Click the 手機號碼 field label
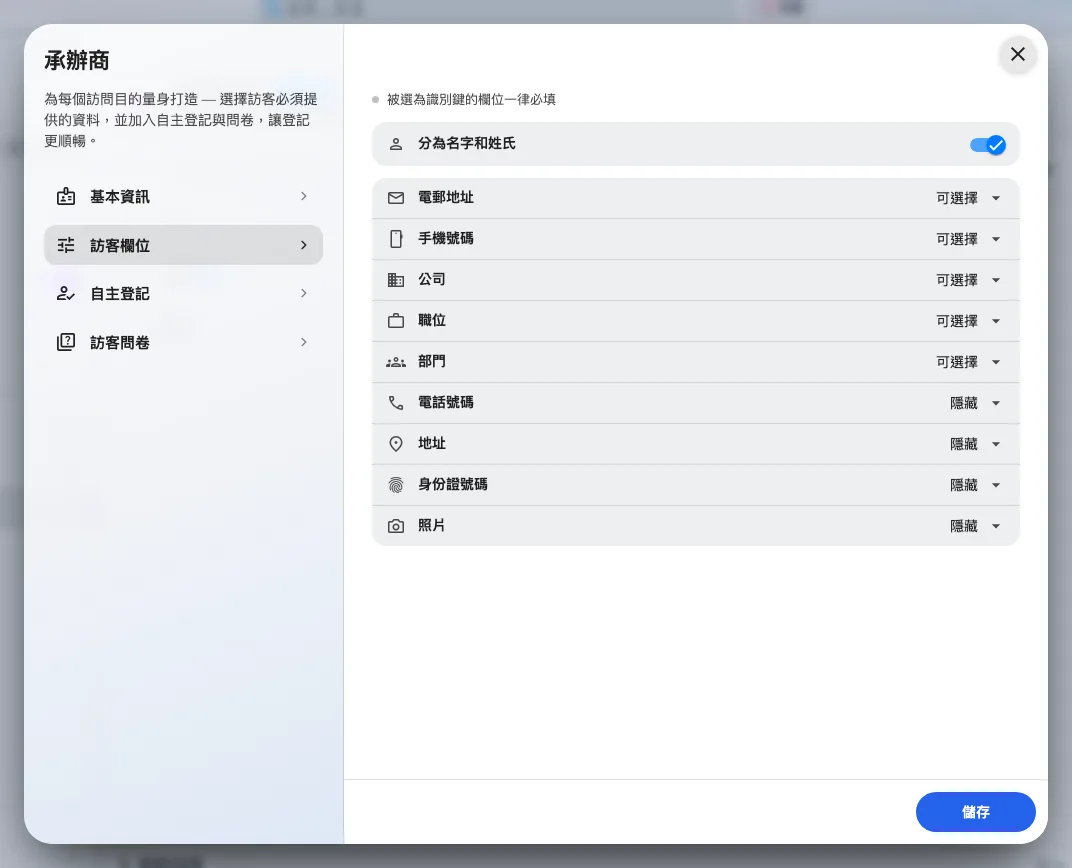The image size is (1072, 868). 446,239
